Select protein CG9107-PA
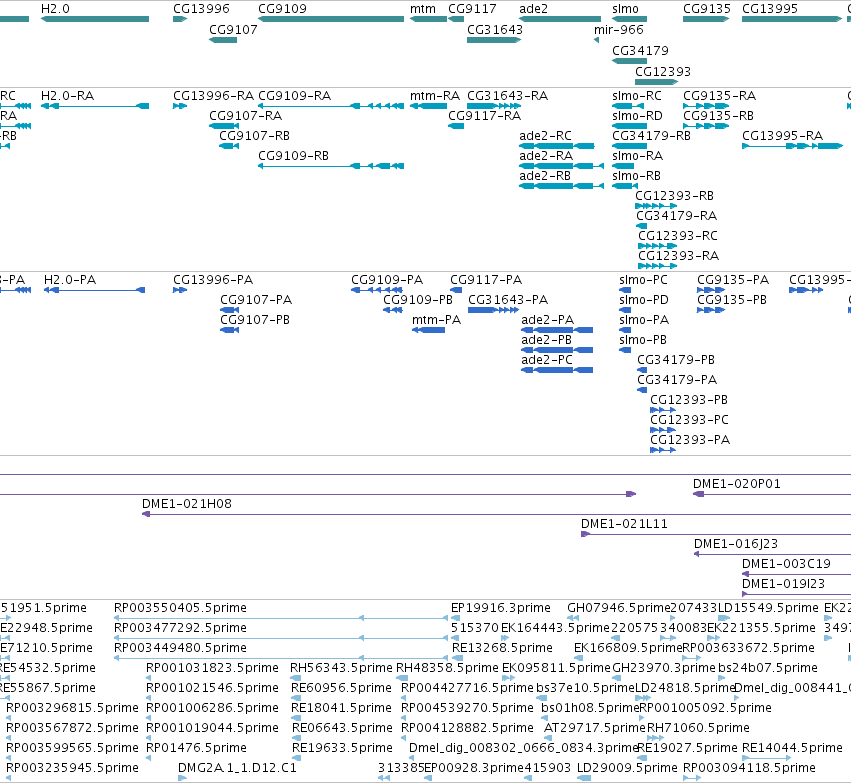Screen dimensions: 851x783 pyautogui.click(x=230, y=310)
